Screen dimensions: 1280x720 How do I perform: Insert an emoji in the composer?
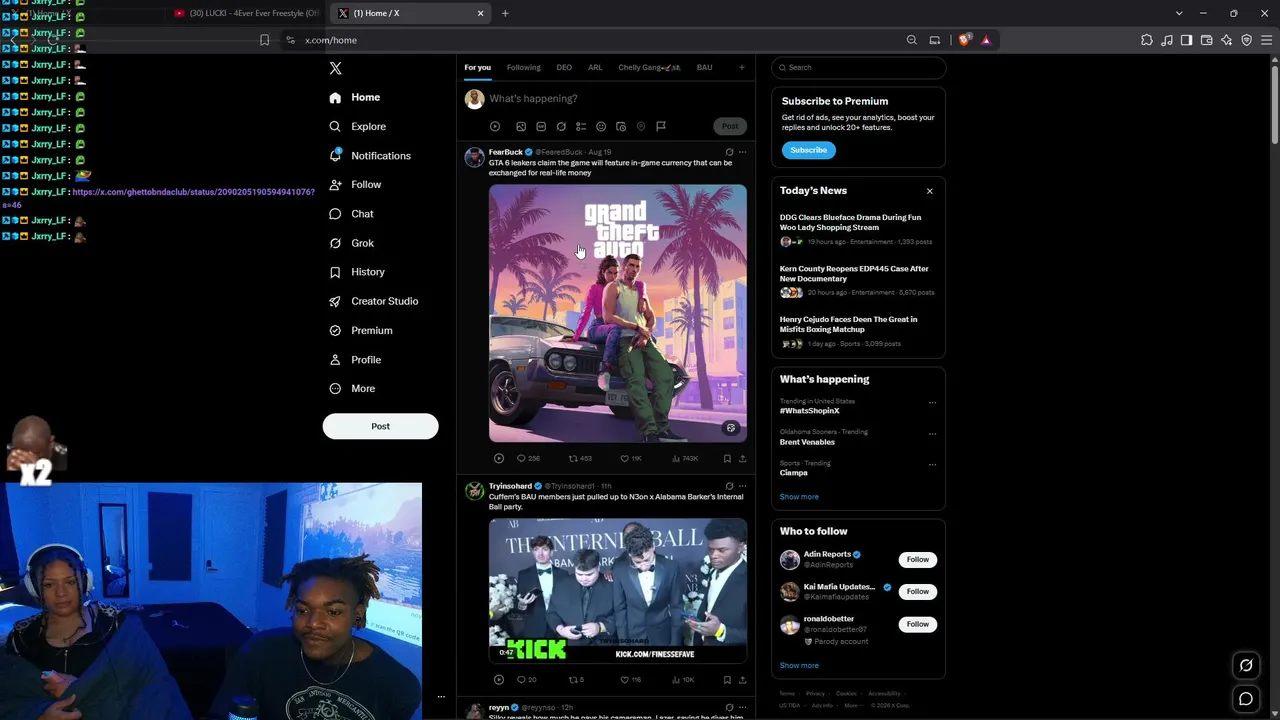point(601,127)
